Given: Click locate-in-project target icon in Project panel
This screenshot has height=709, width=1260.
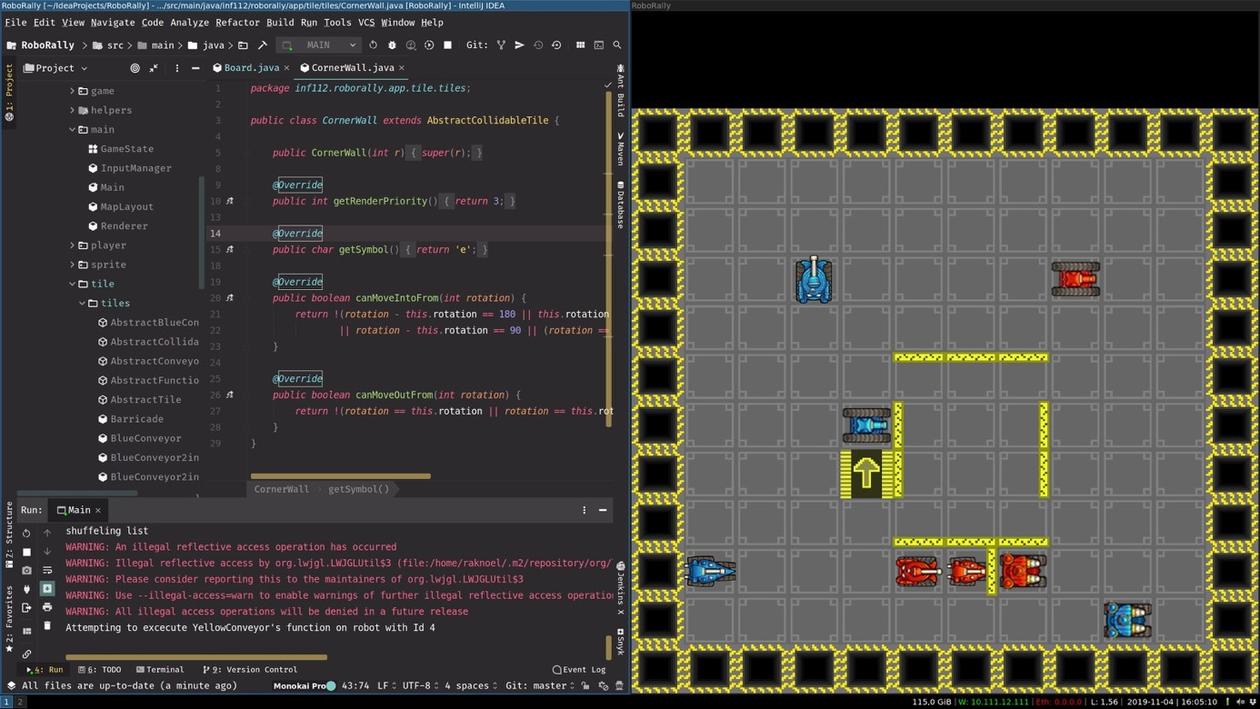Looking at the screenshot, I should coord(135,68).
